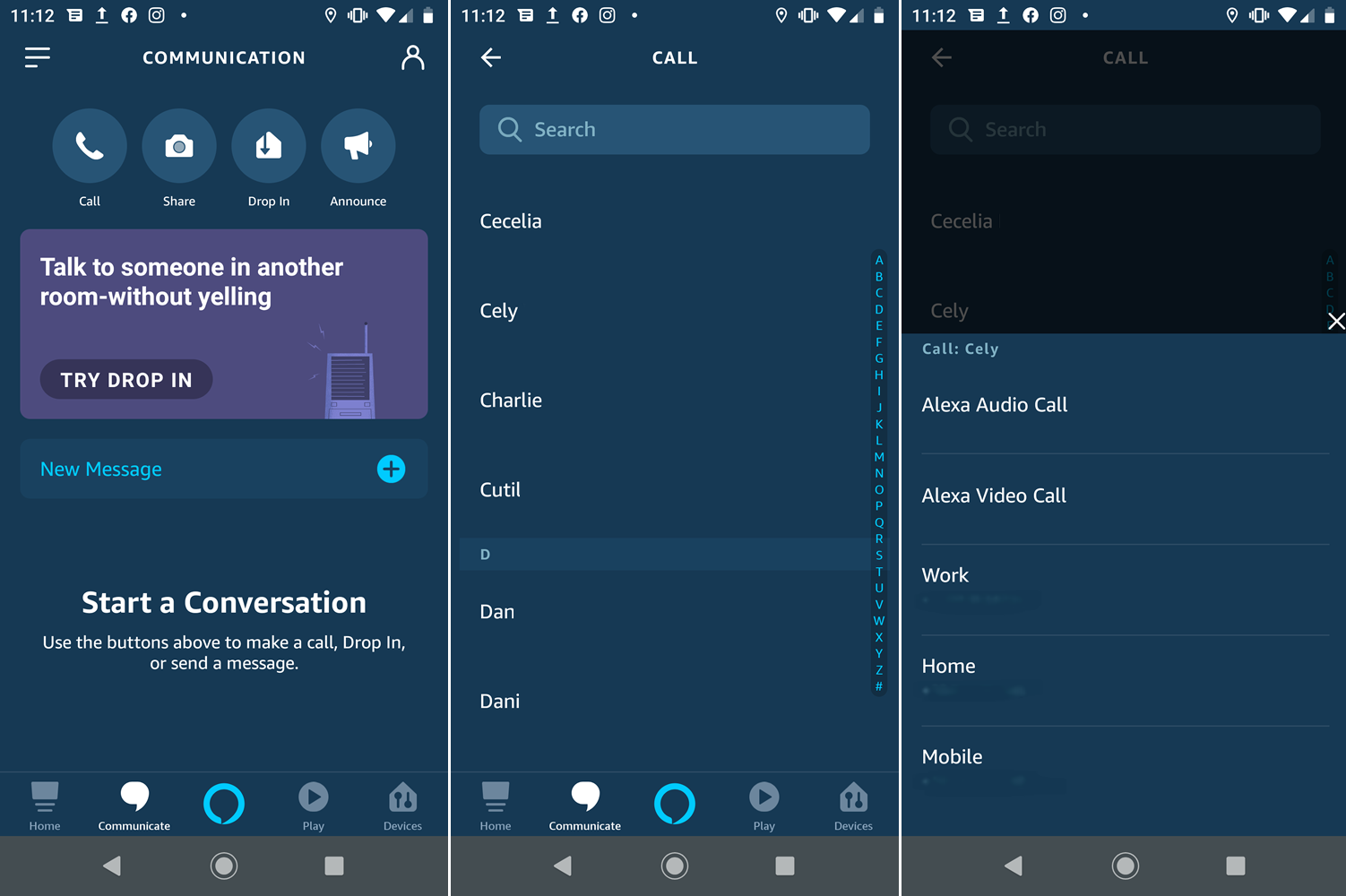Tap the search magnifier icon in middle panel
The image size is (1346, 896).
pyautogui.click(x=510, y=129)
